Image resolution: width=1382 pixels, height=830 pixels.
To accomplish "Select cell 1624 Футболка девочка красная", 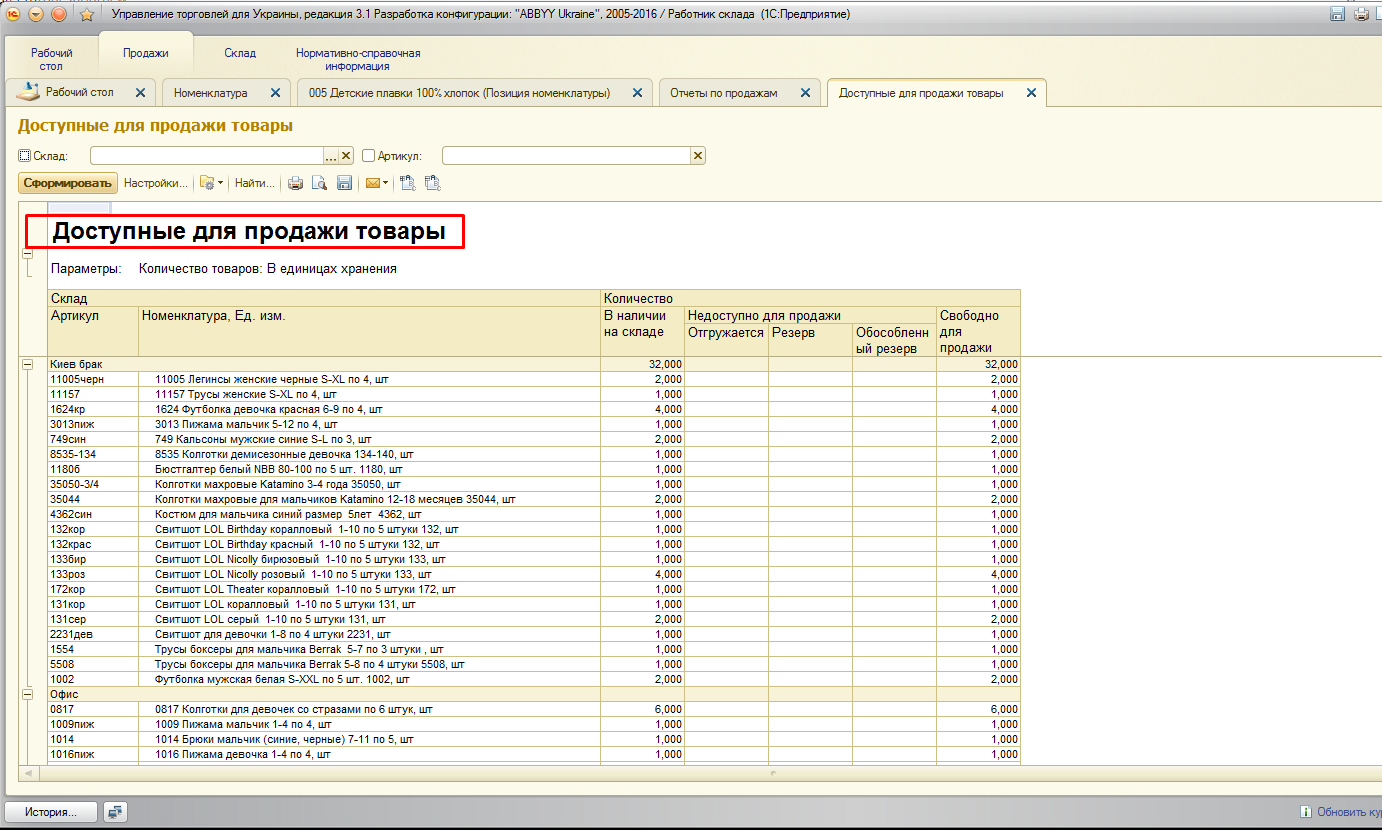I will (369, 410).
